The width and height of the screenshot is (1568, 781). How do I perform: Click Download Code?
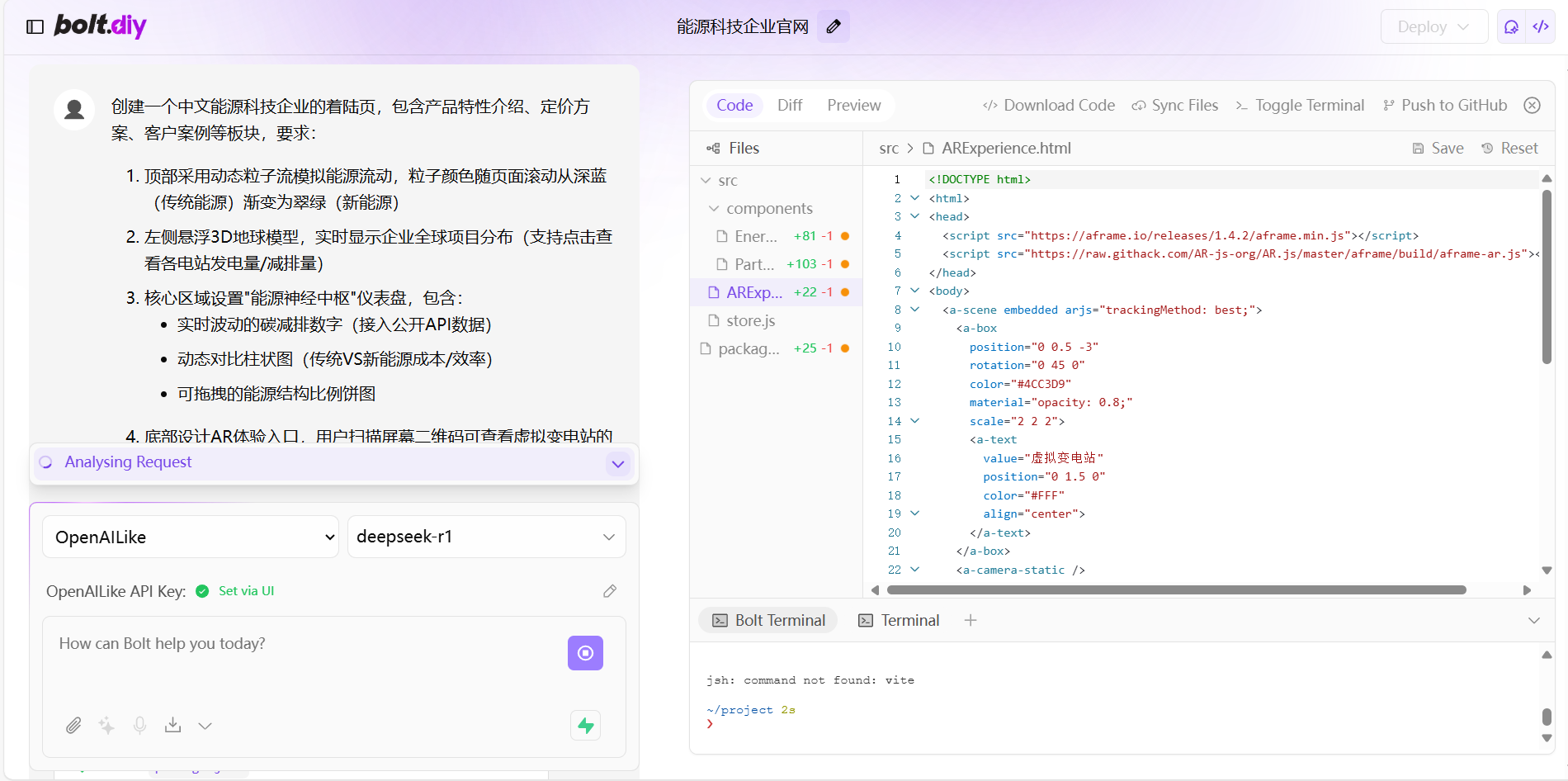point(1048,105)
